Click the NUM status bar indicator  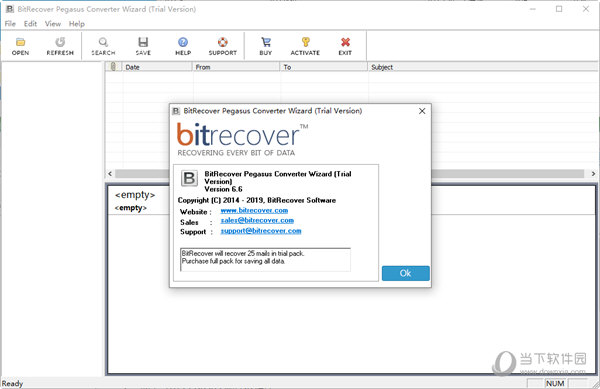[555, 383]
